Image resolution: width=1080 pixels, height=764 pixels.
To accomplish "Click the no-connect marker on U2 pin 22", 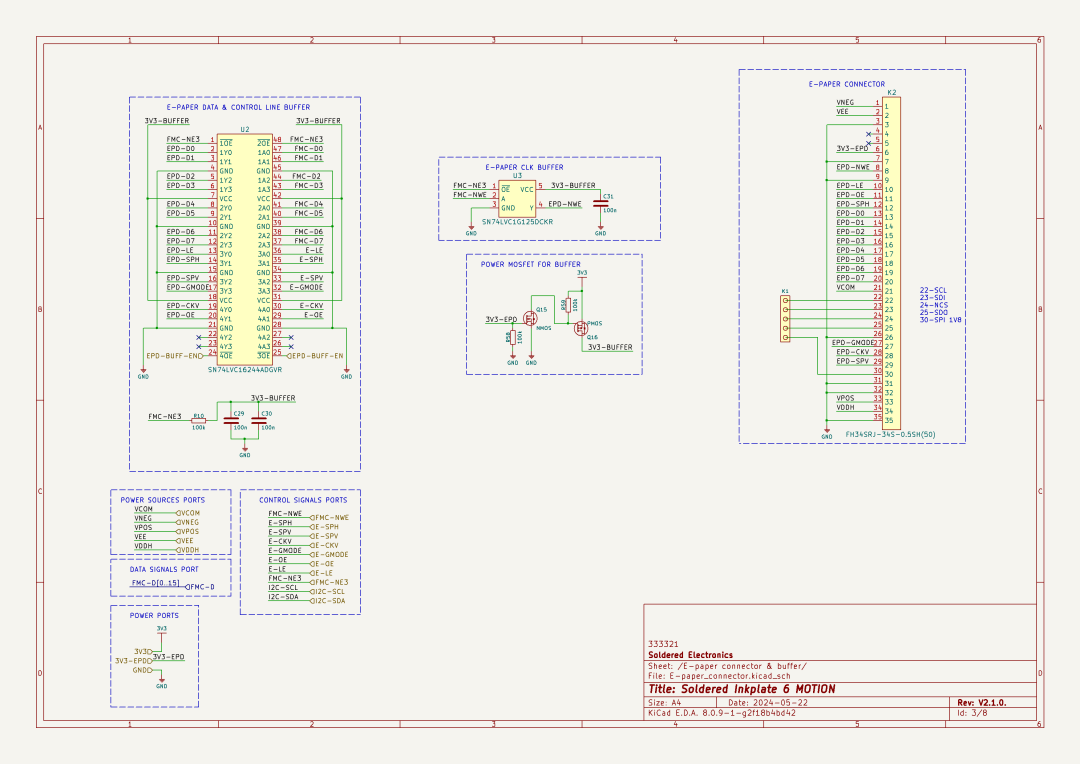I will [199, 338].
